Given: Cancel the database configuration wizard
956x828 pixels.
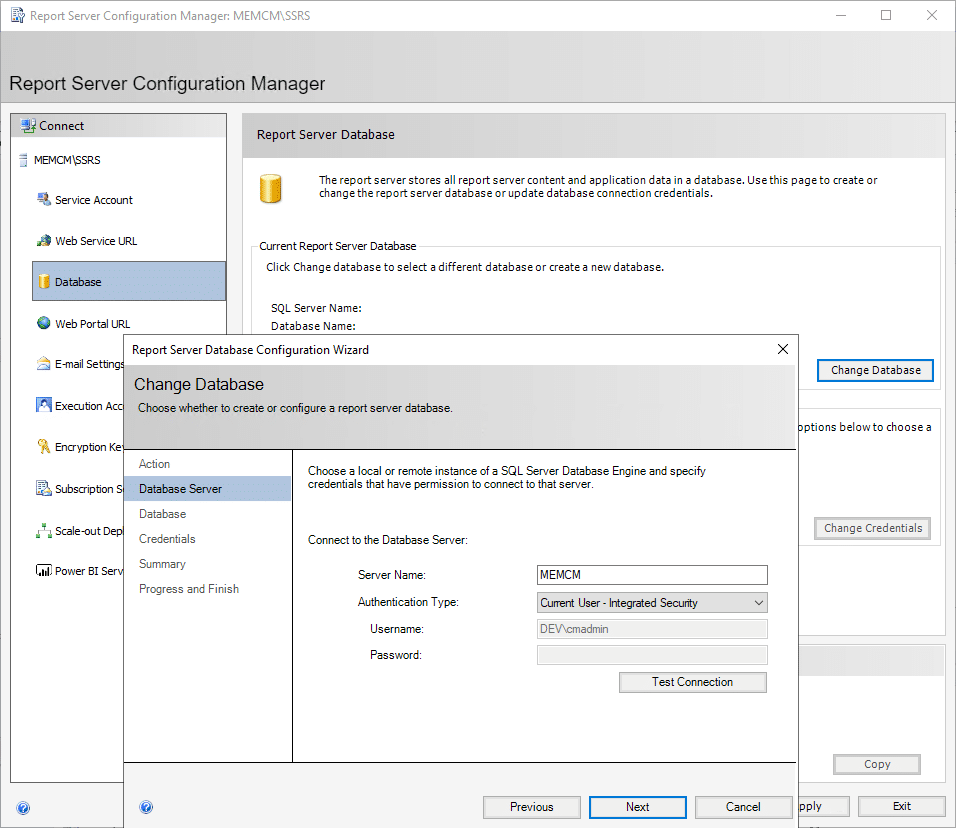Looking at the screenshot, I should [x=743, y=807].
